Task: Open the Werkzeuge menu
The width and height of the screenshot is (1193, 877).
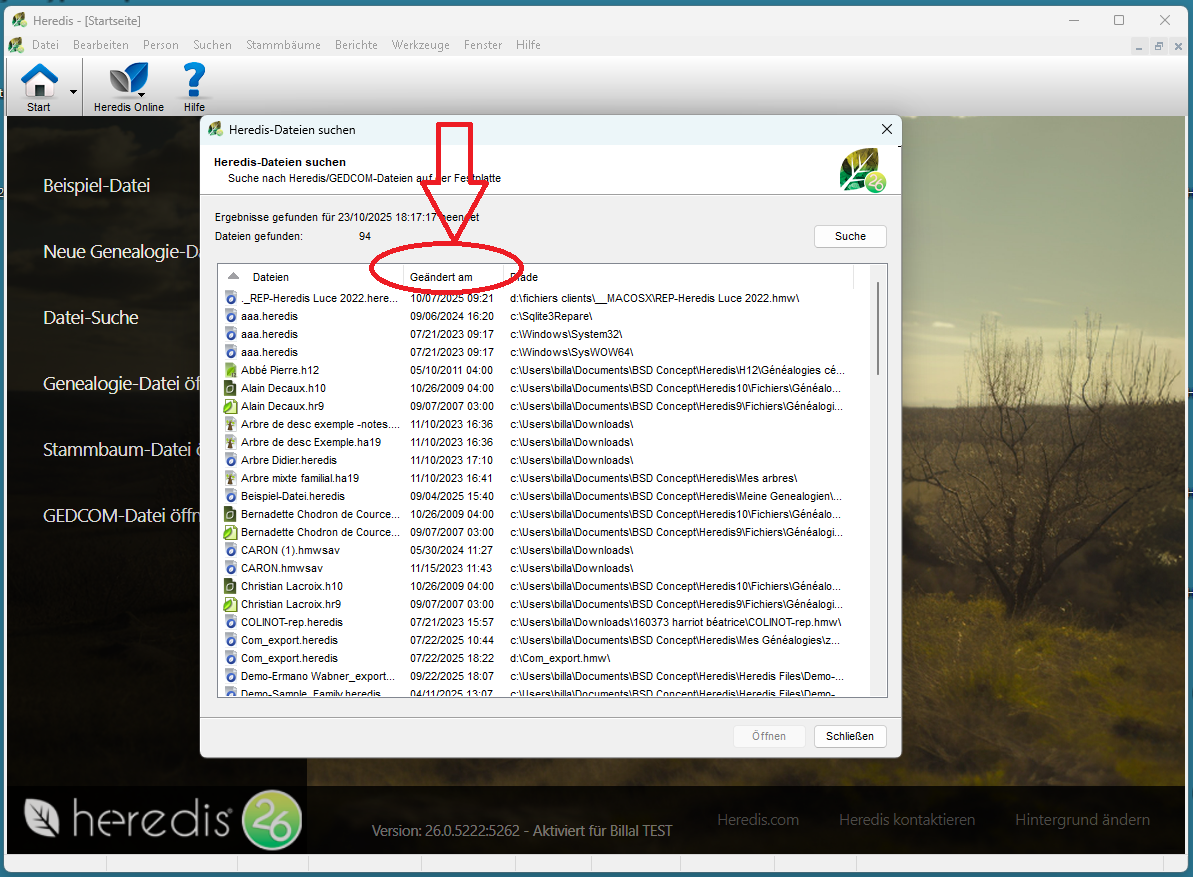Action: tap(420, 45)
